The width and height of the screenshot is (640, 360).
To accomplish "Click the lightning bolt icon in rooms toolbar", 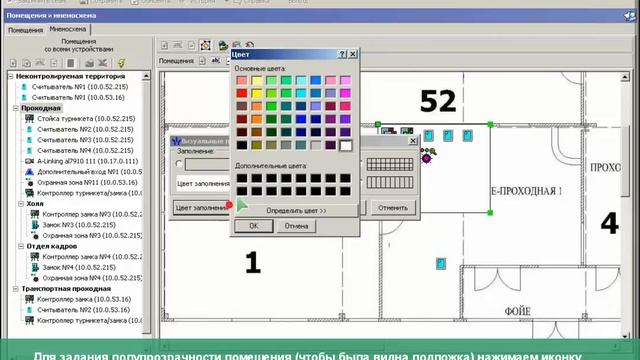I will (121, 63).
